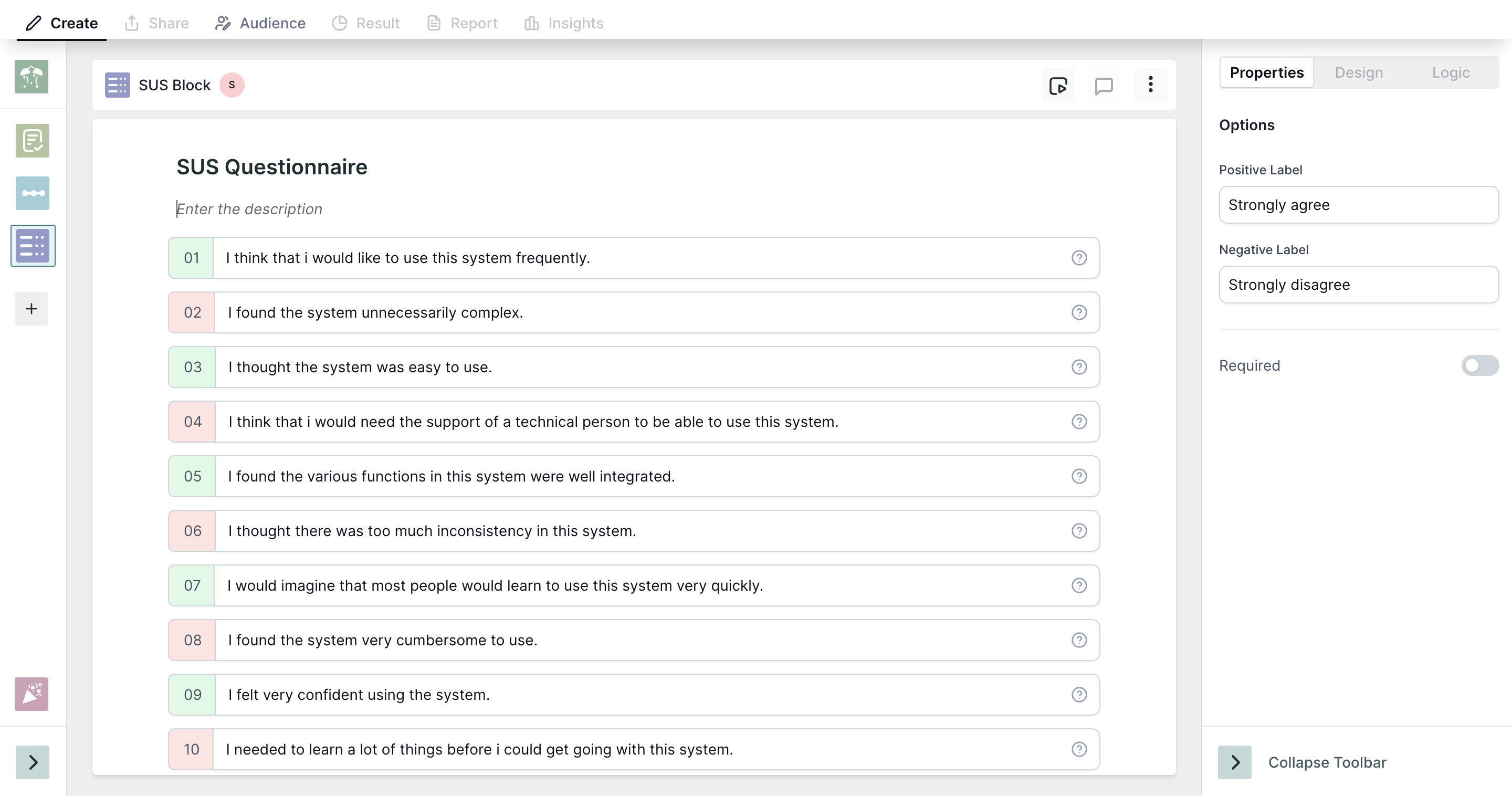Click help icon for question 07
Screen dimensions: 1512x796
[1079, 585]
